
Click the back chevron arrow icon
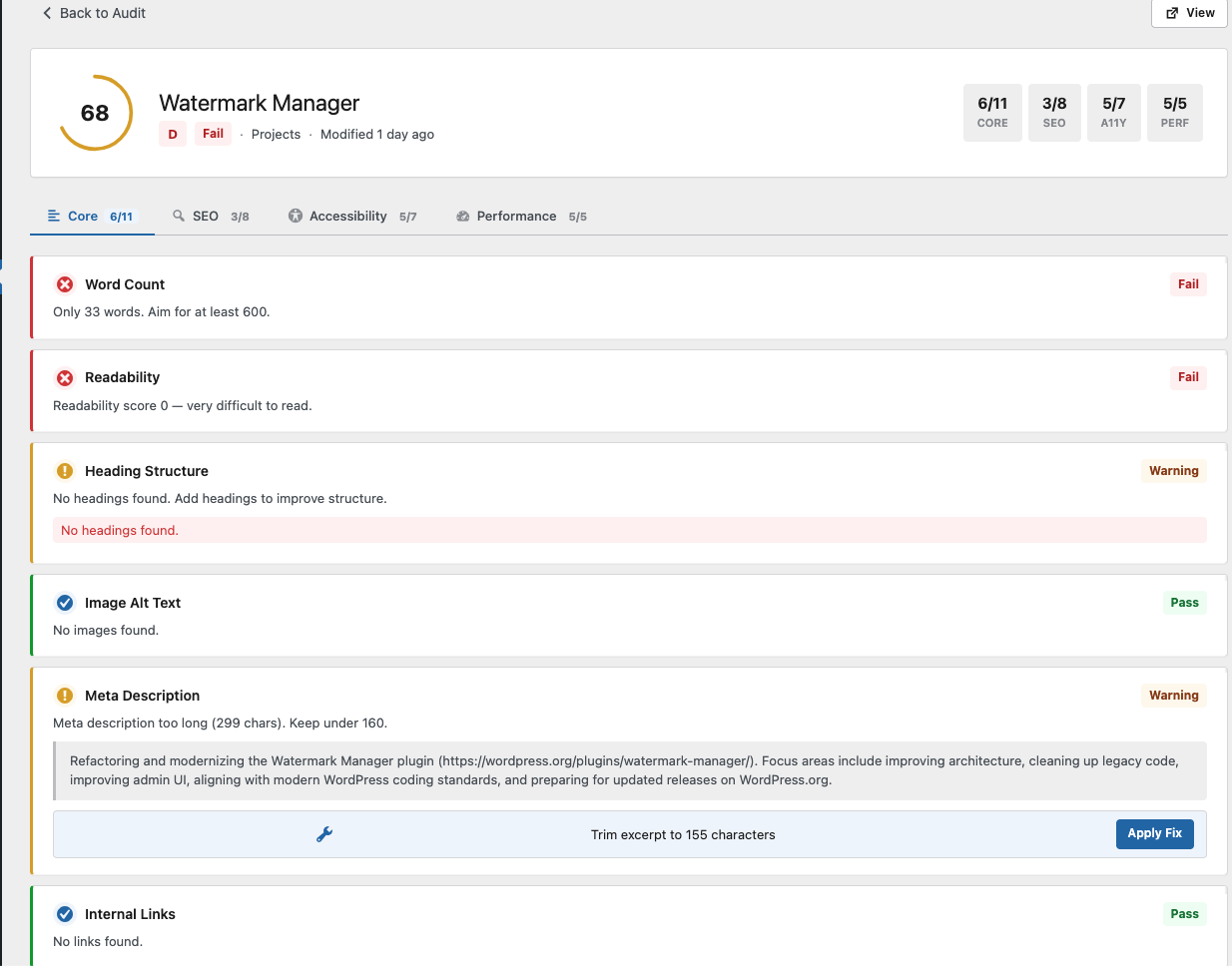pos(47,13)
